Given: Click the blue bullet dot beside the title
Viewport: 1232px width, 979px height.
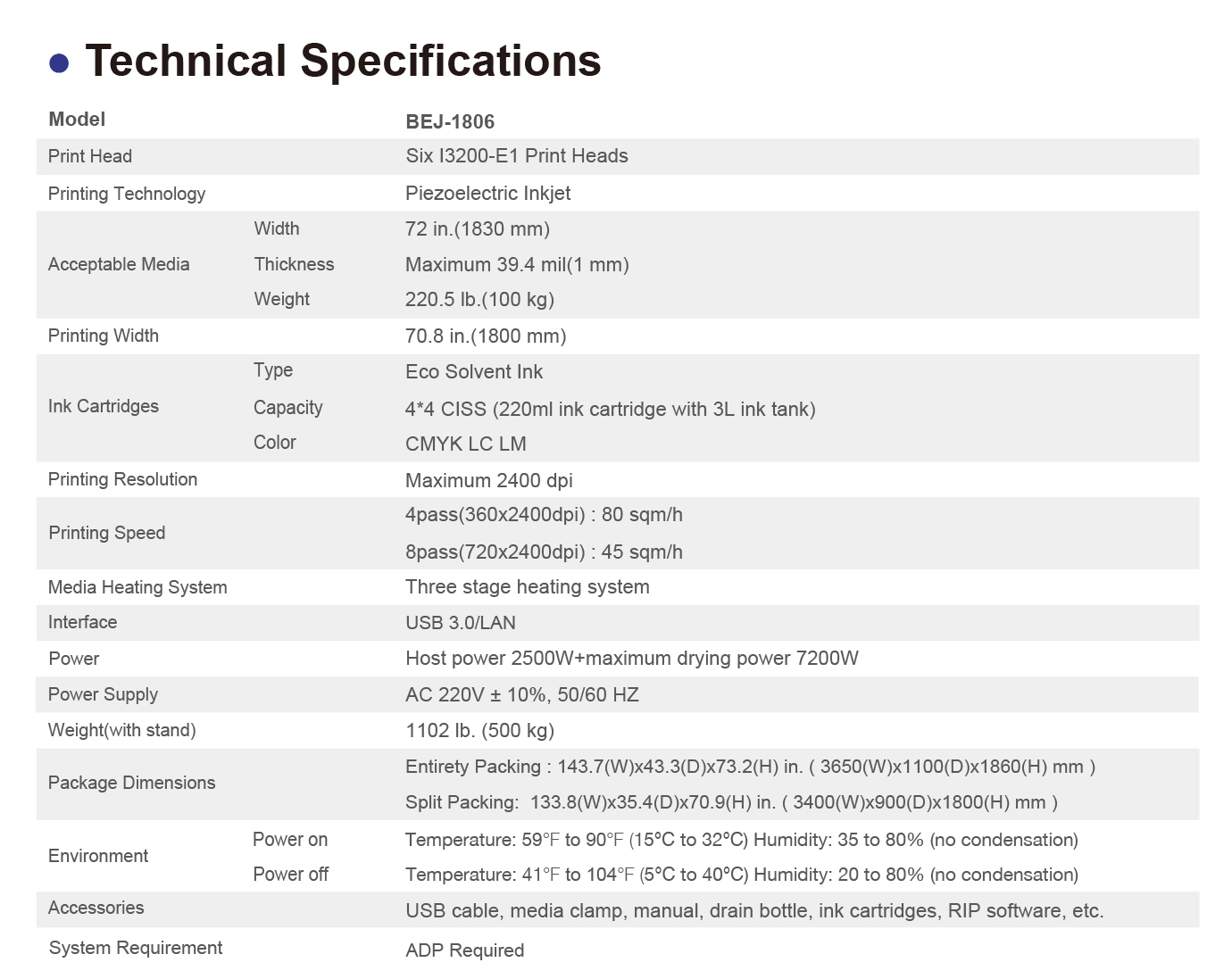Looking at the screenshot, I should click(x=59, y=62).
